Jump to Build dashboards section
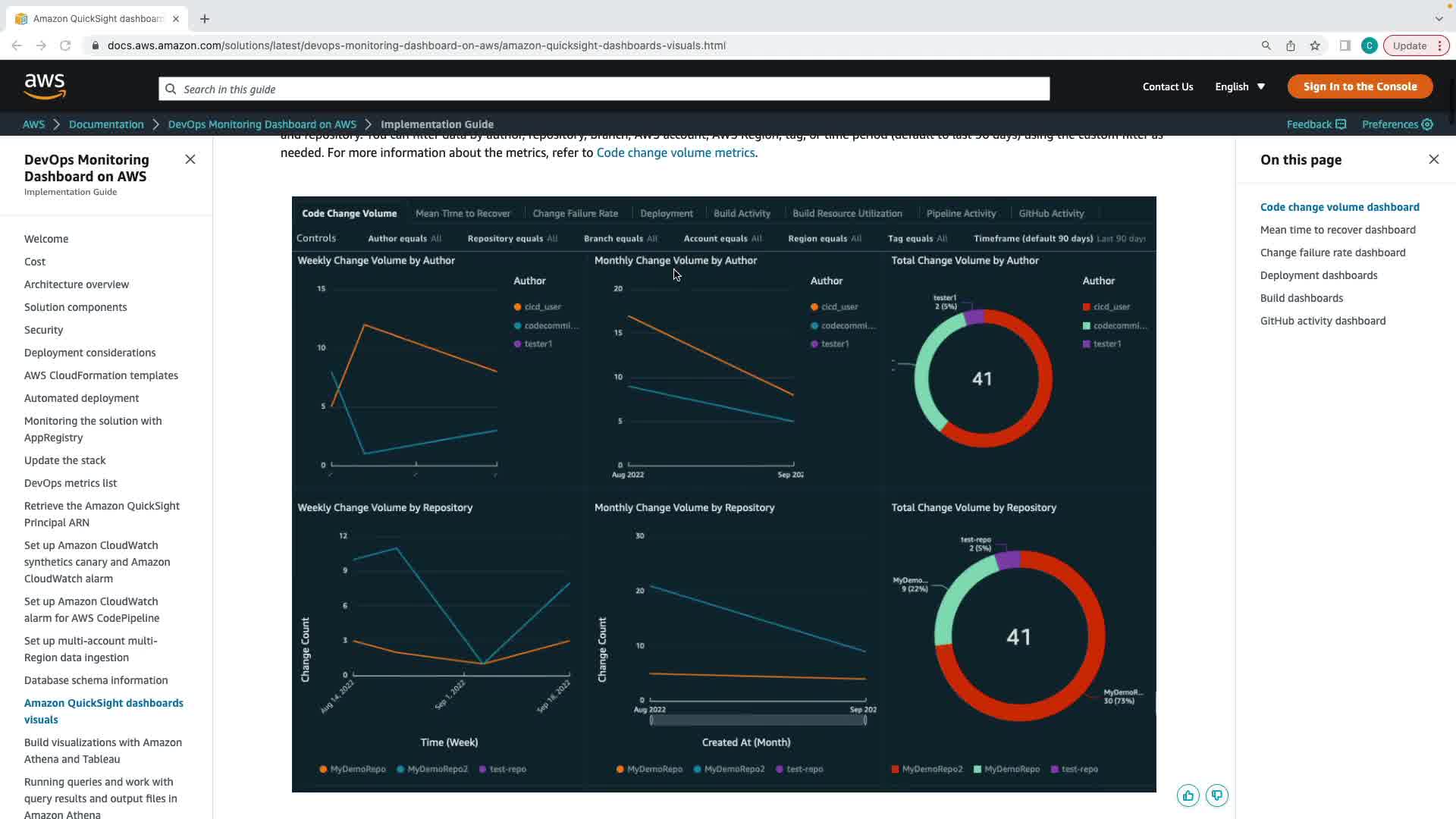The image size is (1456, 819). (x=1301, y=298)
